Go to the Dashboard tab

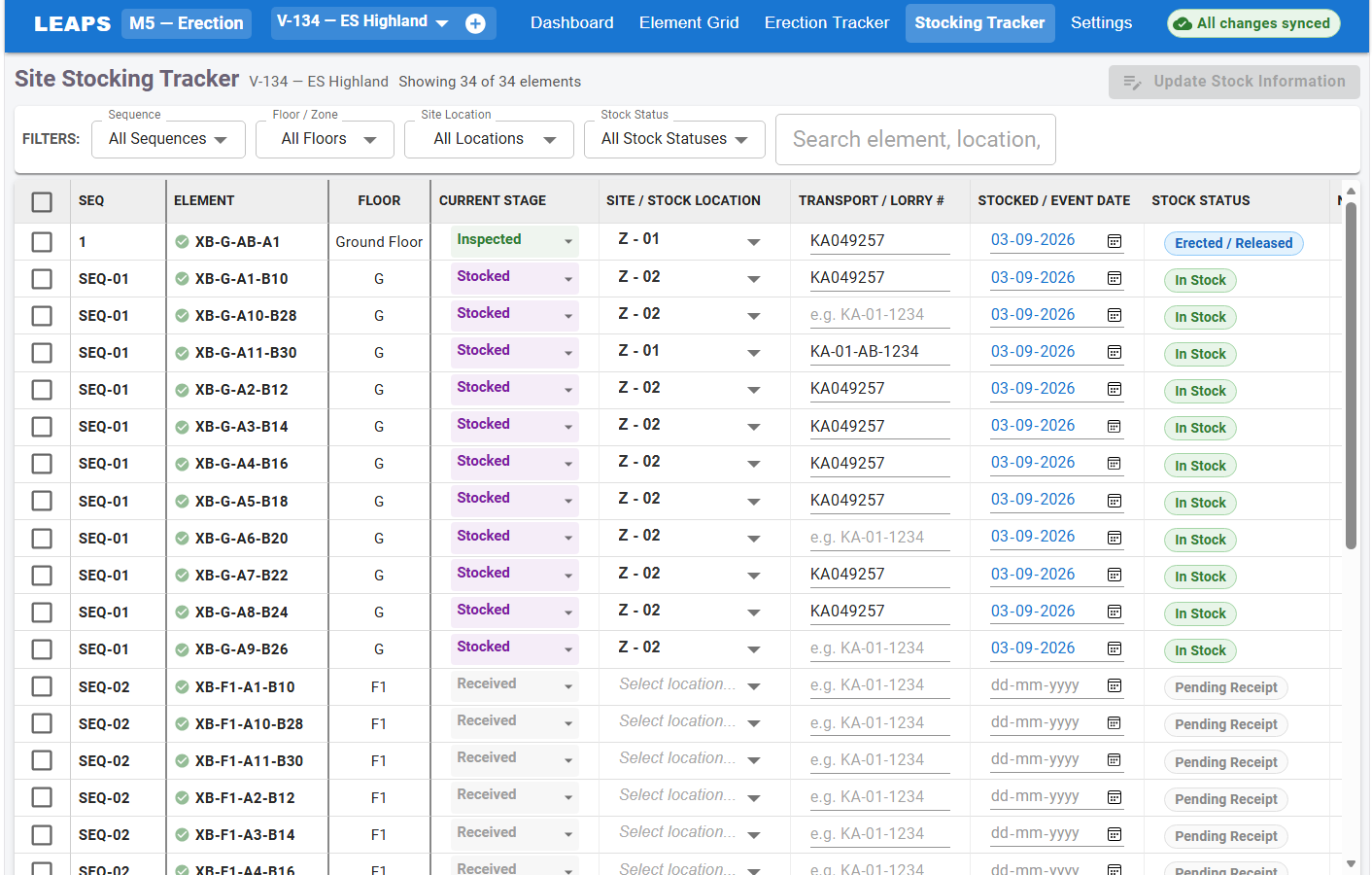pos(572,22)
